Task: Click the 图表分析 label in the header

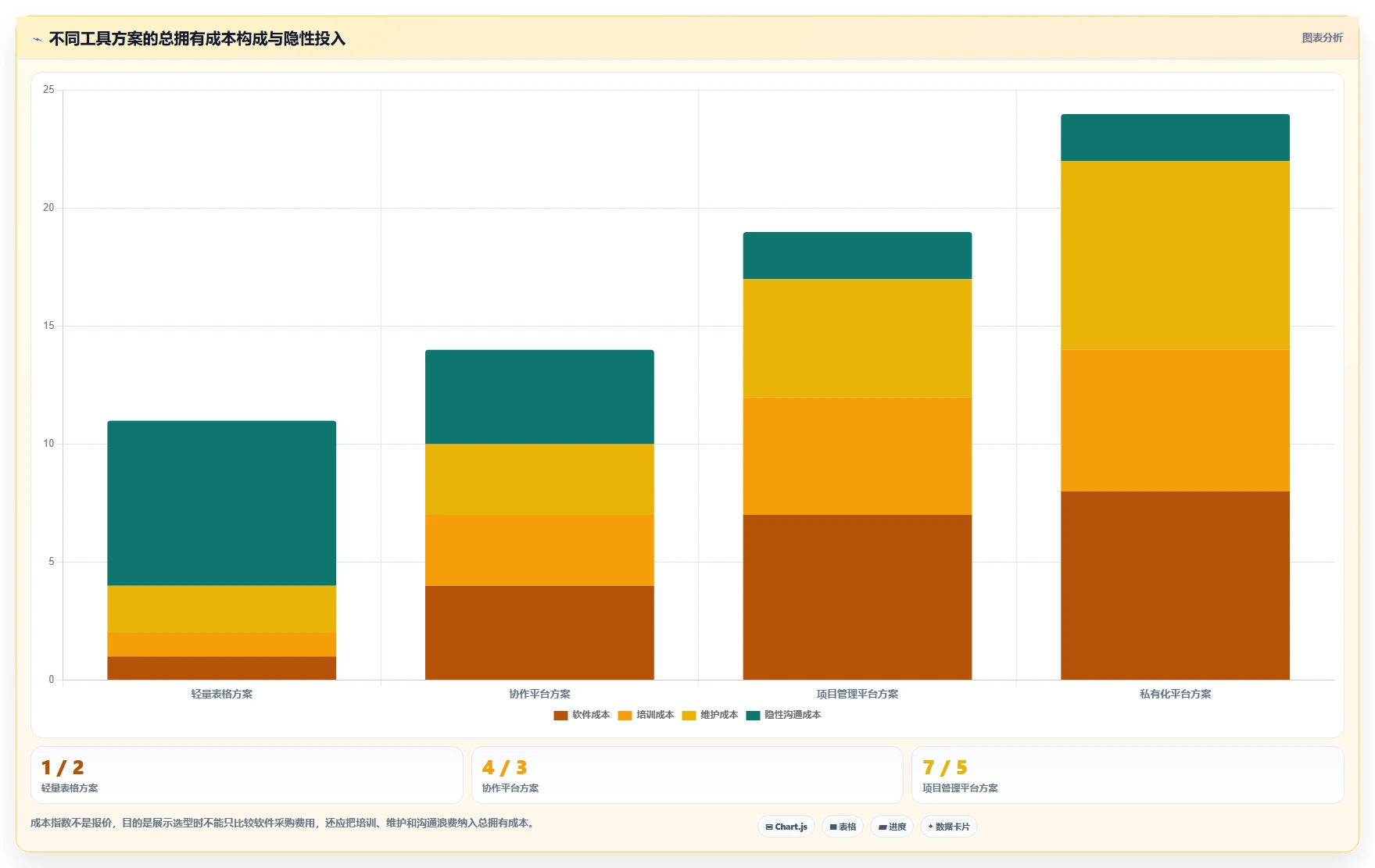Action: pos(1322,38)
